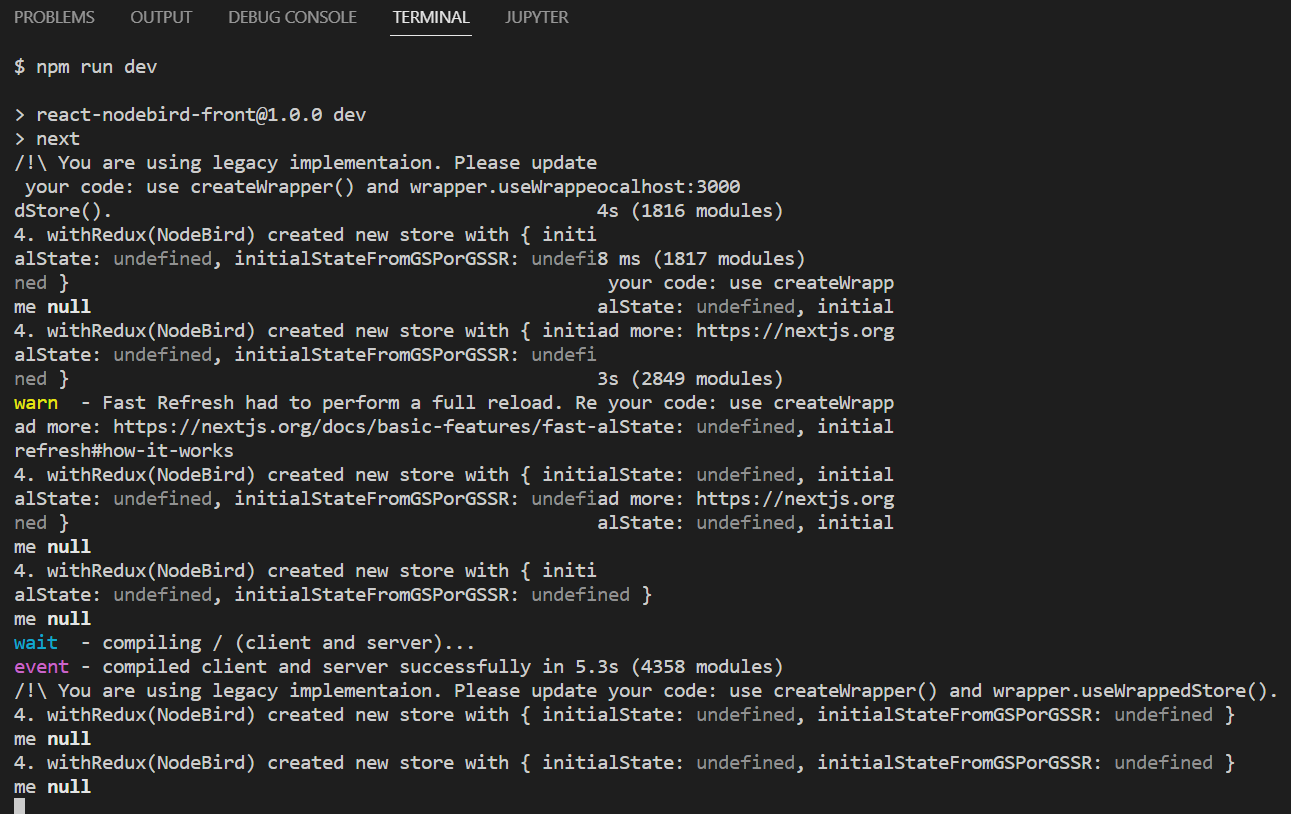1291x814 pixels.
Task: Click the 'npm run dev' command text
Action: [96, 67]
